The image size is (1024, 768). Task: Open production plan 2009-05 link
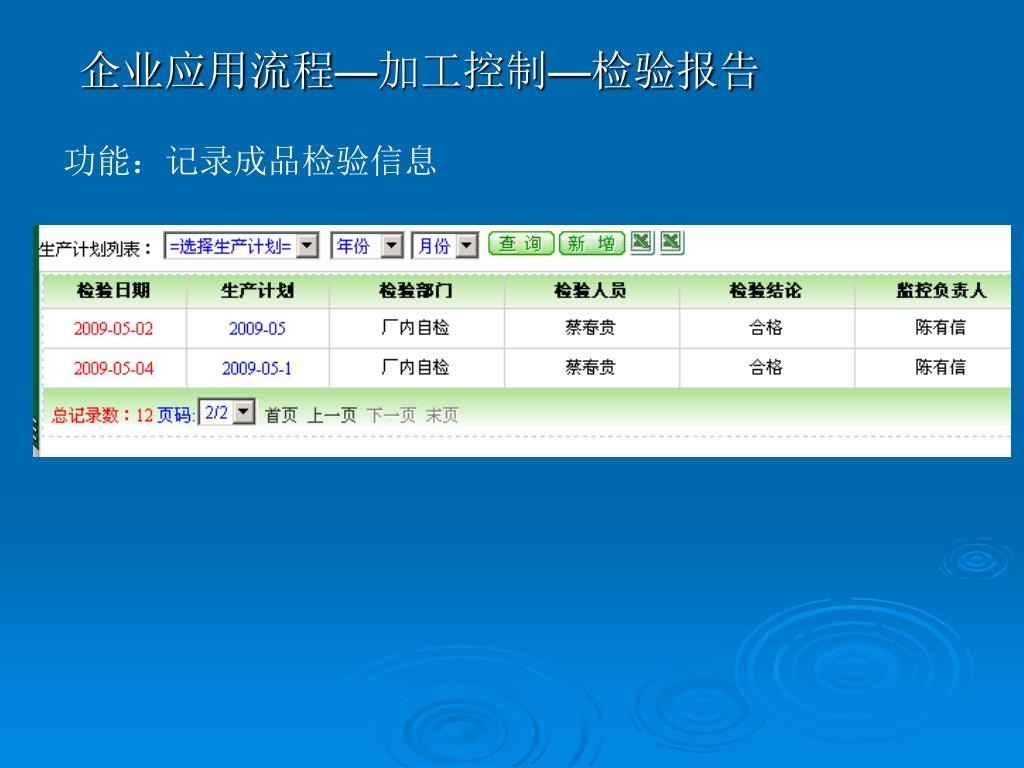click(257, 328)
